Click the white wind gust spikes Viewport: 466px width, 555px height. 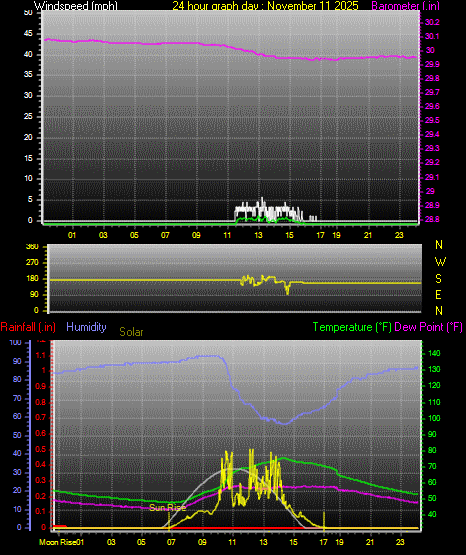click(268, 211)
